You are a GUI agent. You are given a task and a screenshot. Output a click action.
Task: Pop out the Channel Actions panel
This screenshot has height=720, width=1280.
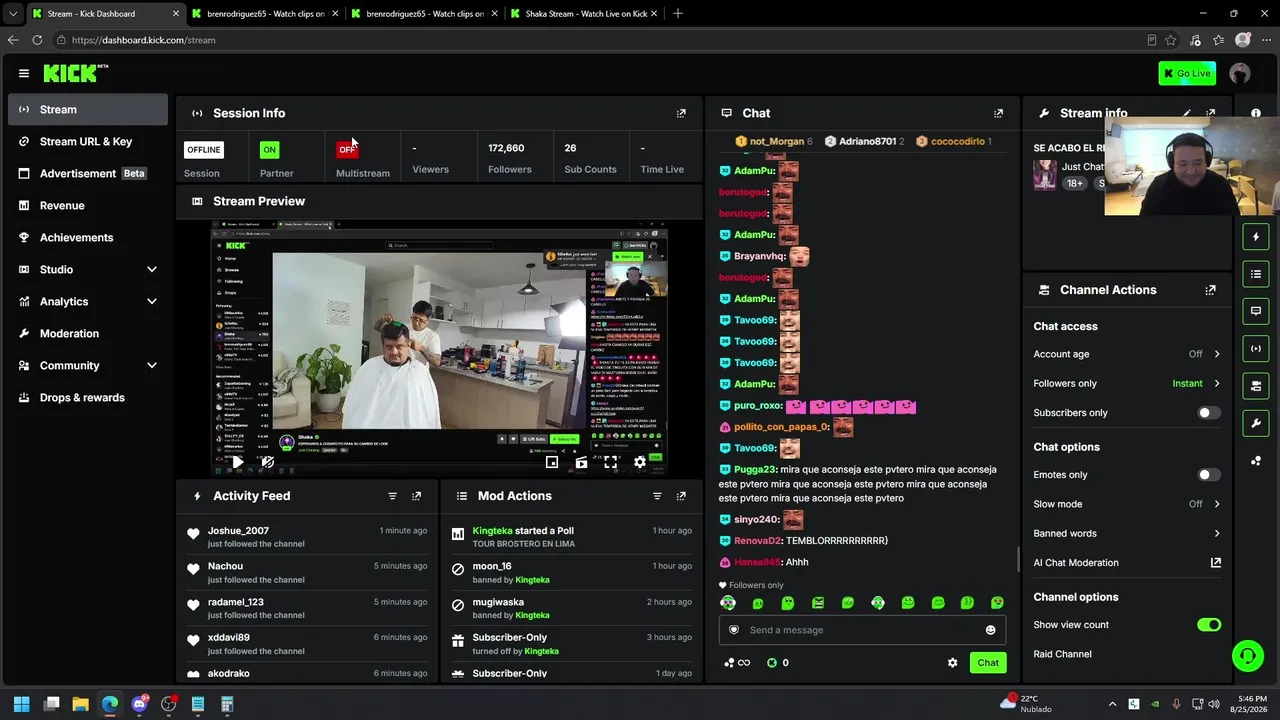point(1211,290)
